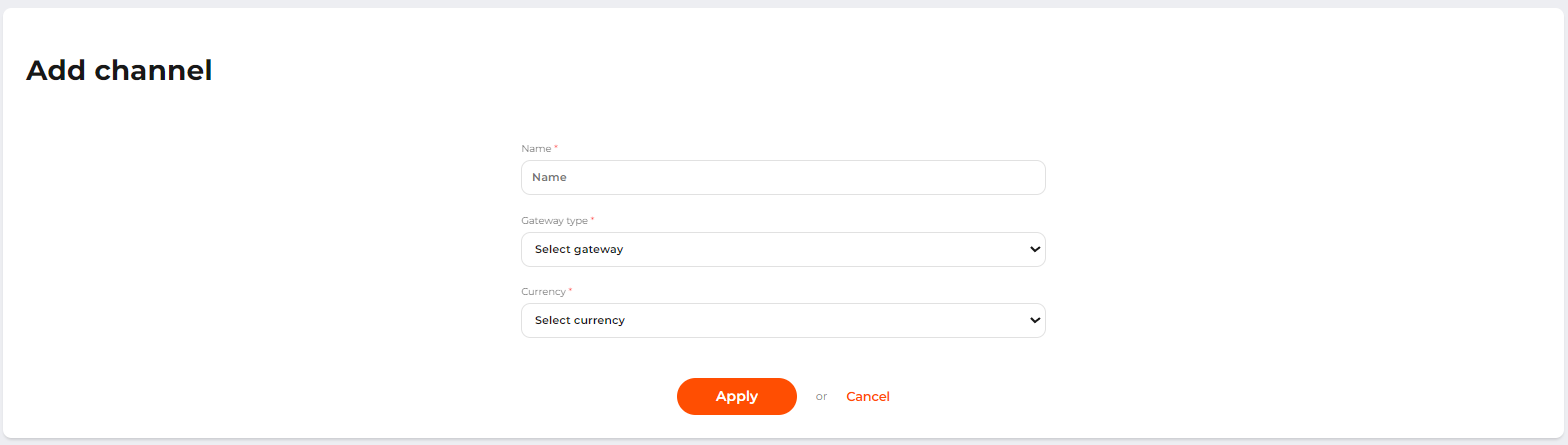This screenshot has height=445, width=1568.
Task: Click the chevron arrow on Select currency
Action: (x=1034, y=321)
